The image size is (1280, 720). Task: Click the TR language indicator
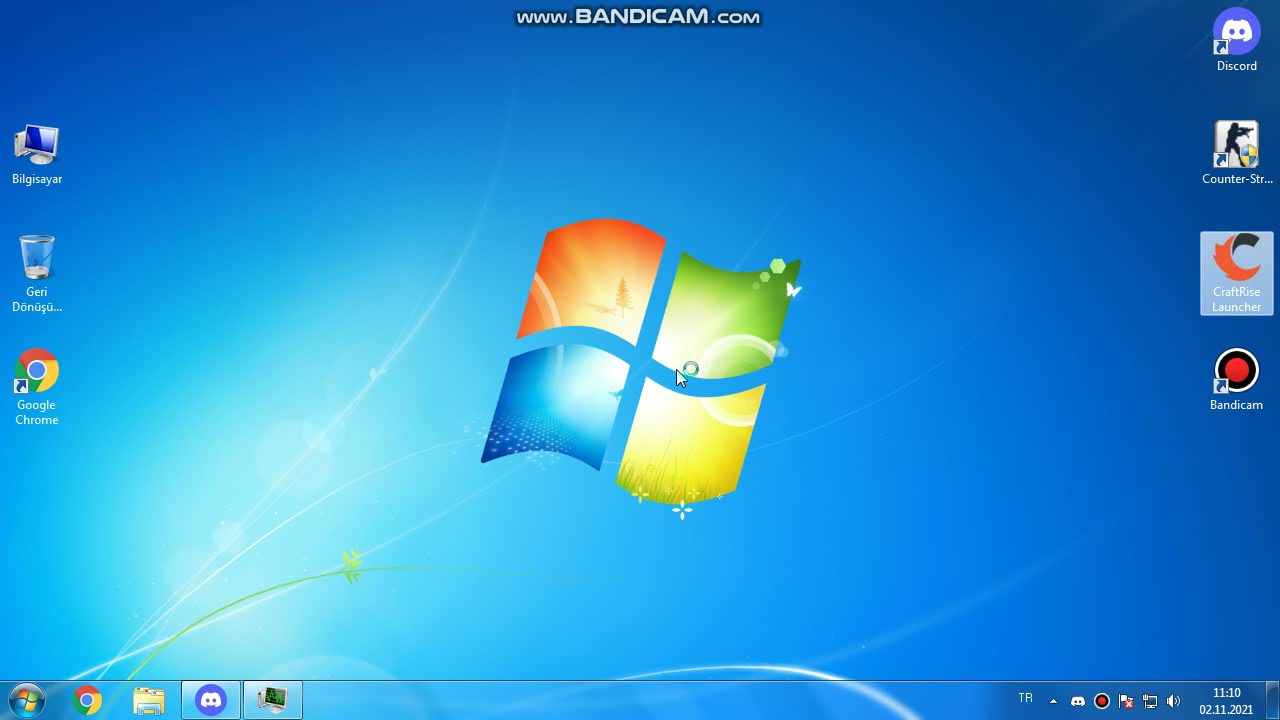1025,699
